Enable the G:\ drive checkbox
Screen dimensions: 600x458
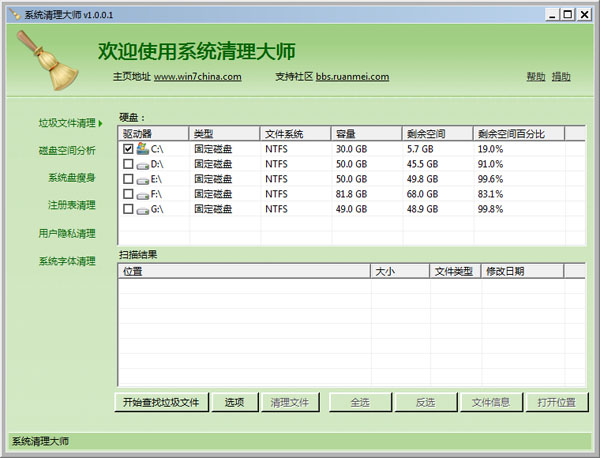tap(128, 208)
